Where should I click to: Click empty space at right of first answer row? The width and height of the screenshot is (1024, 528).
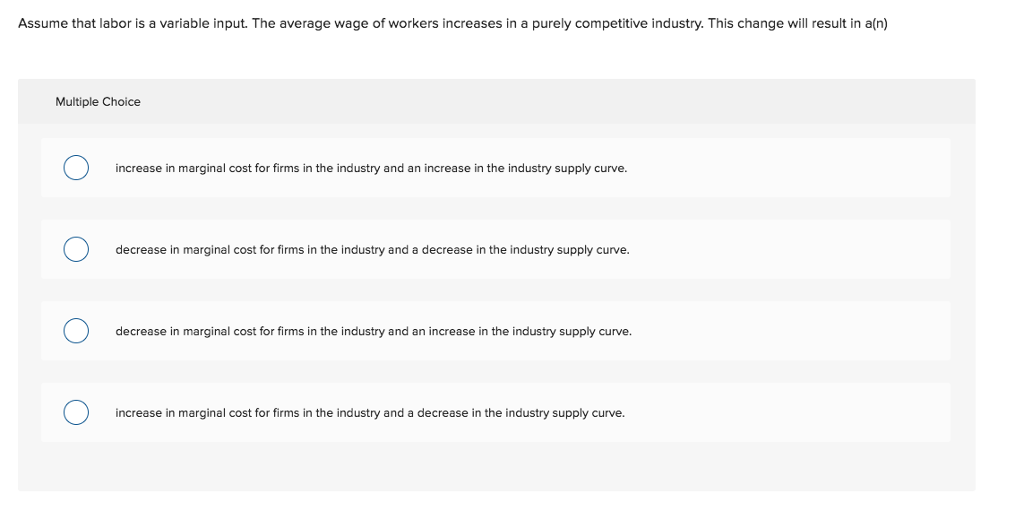(800, 168)
